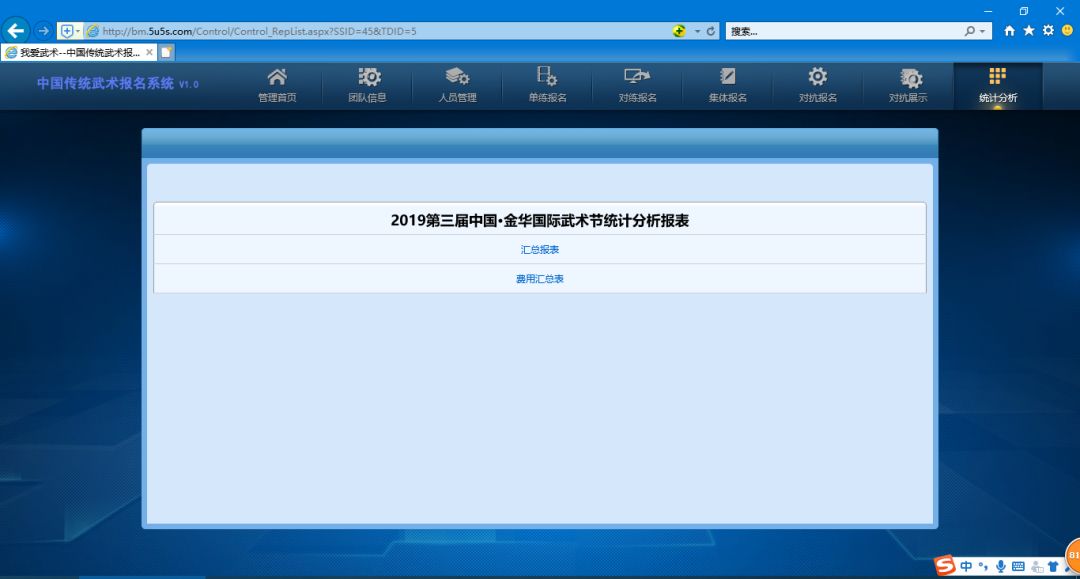Screen dimensions: 1080x579
Task: Click the 中国传统武术报名系统 site title
Action: click(x=118, y=83)
